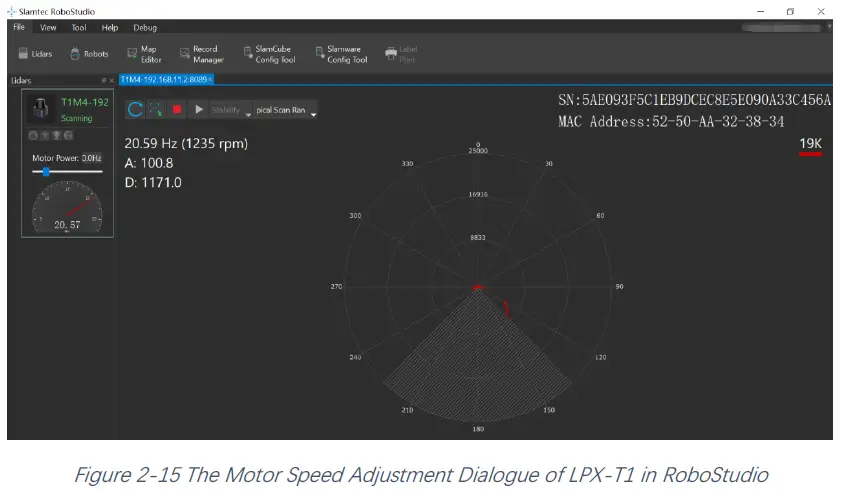Undock the Lidars panel with pin icon
The width and height of the screenshot is (845, 493).
click(x=103, y=80)
